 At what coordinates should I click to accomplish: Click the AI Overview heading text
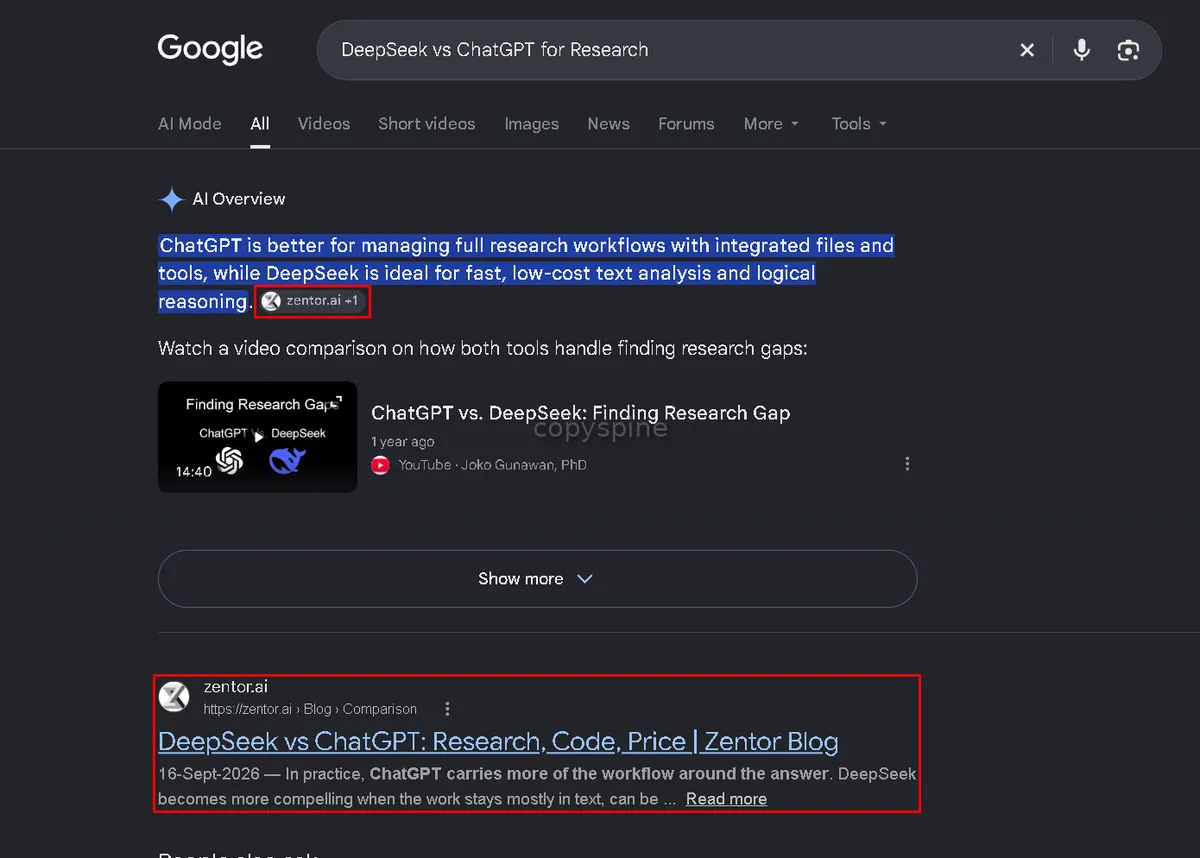pyautogui.click(x=239, y=199)
